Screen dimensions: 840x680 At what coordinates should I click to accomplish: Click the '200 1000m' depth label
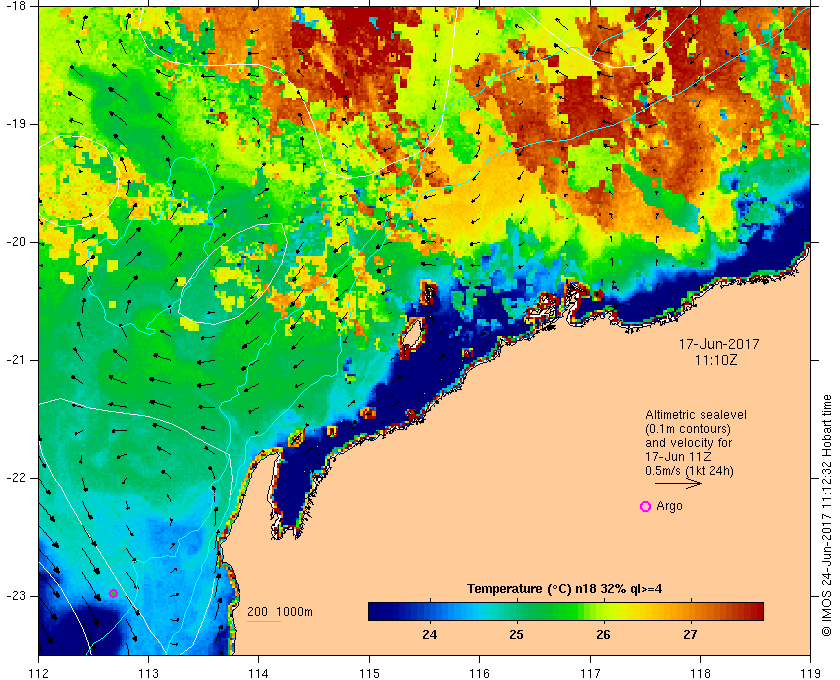pyautogui.click(x=280, y=611)
